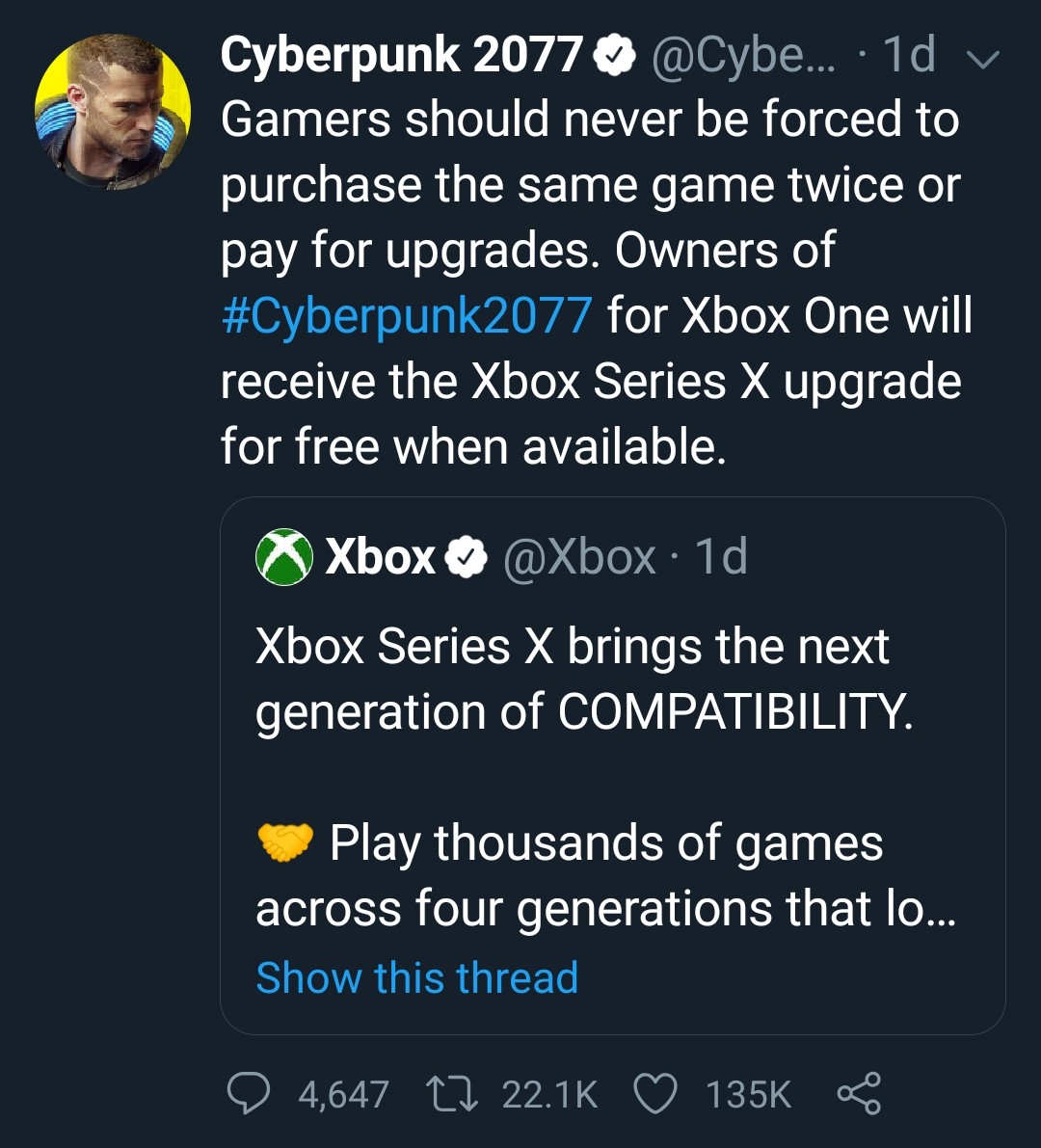This screenshot has width=1041, height=1148.
Task: Click the reply speech bubble icon
Action: click(252, 1094)
